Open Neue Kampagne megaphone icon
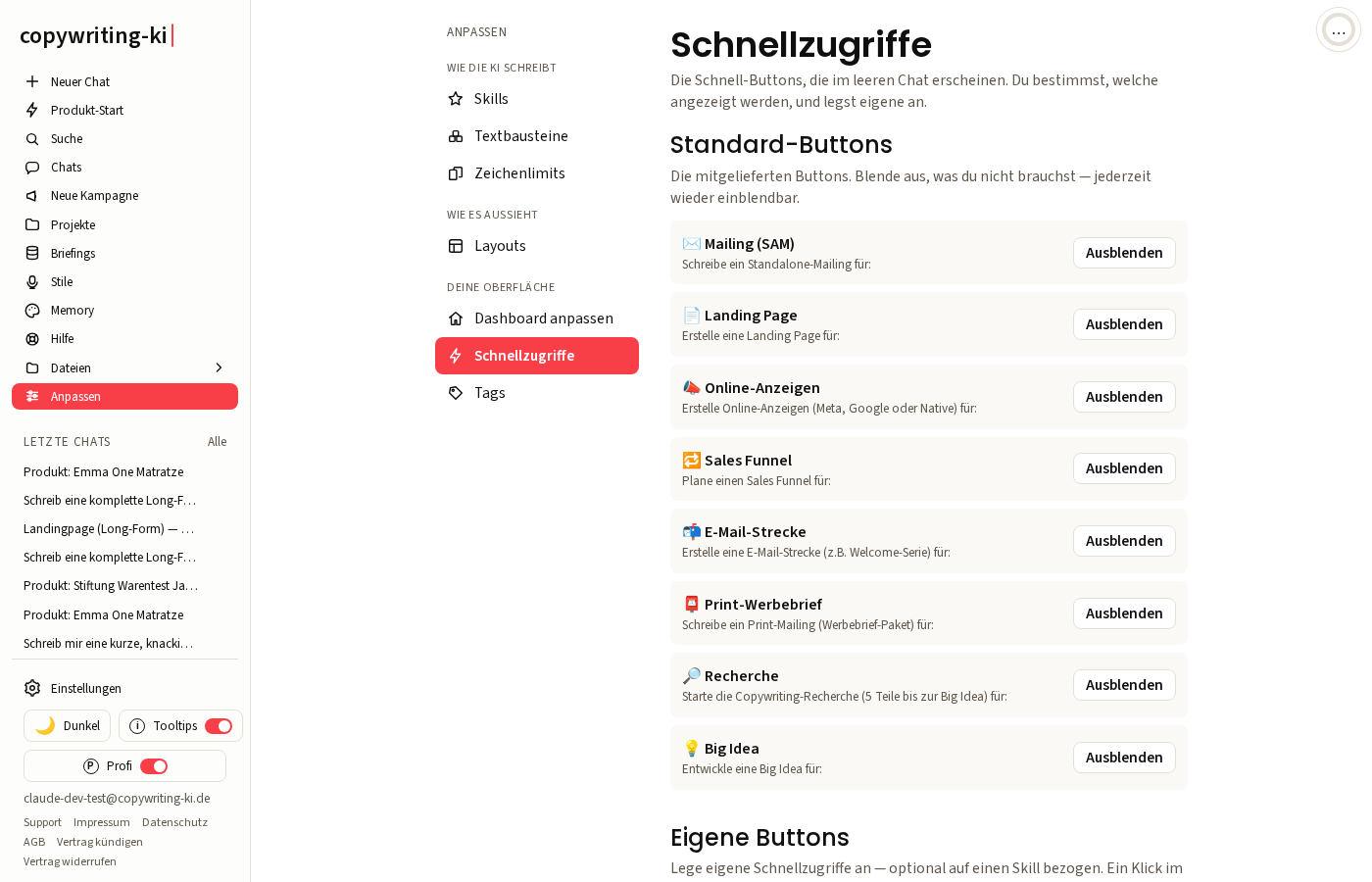This screenshot has height=882, width=1372. (32, 196)
